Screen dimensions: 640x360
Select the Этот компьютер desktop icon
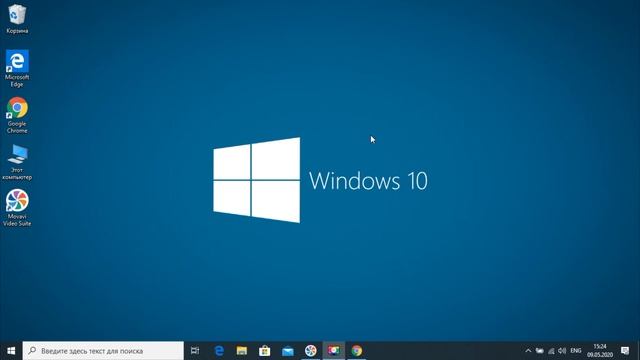coord(17,162)
